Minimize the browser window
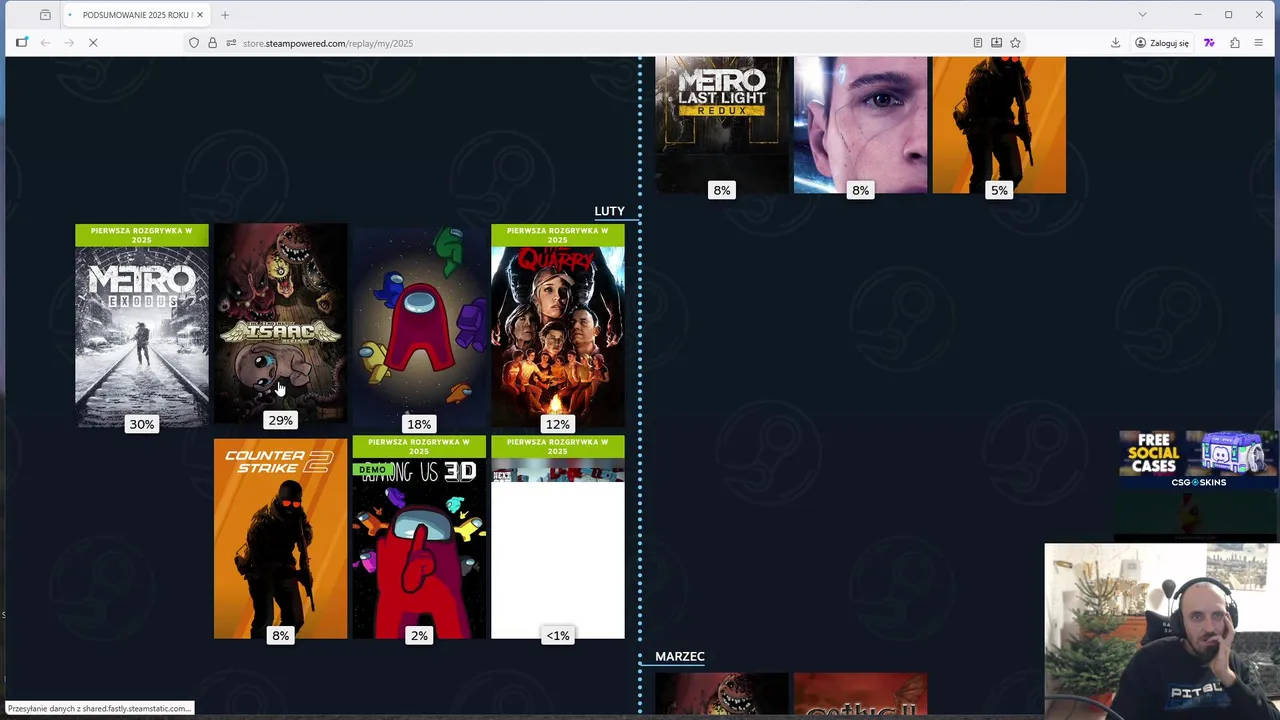Screen dimensions: 1280x720 [1197, 15]
